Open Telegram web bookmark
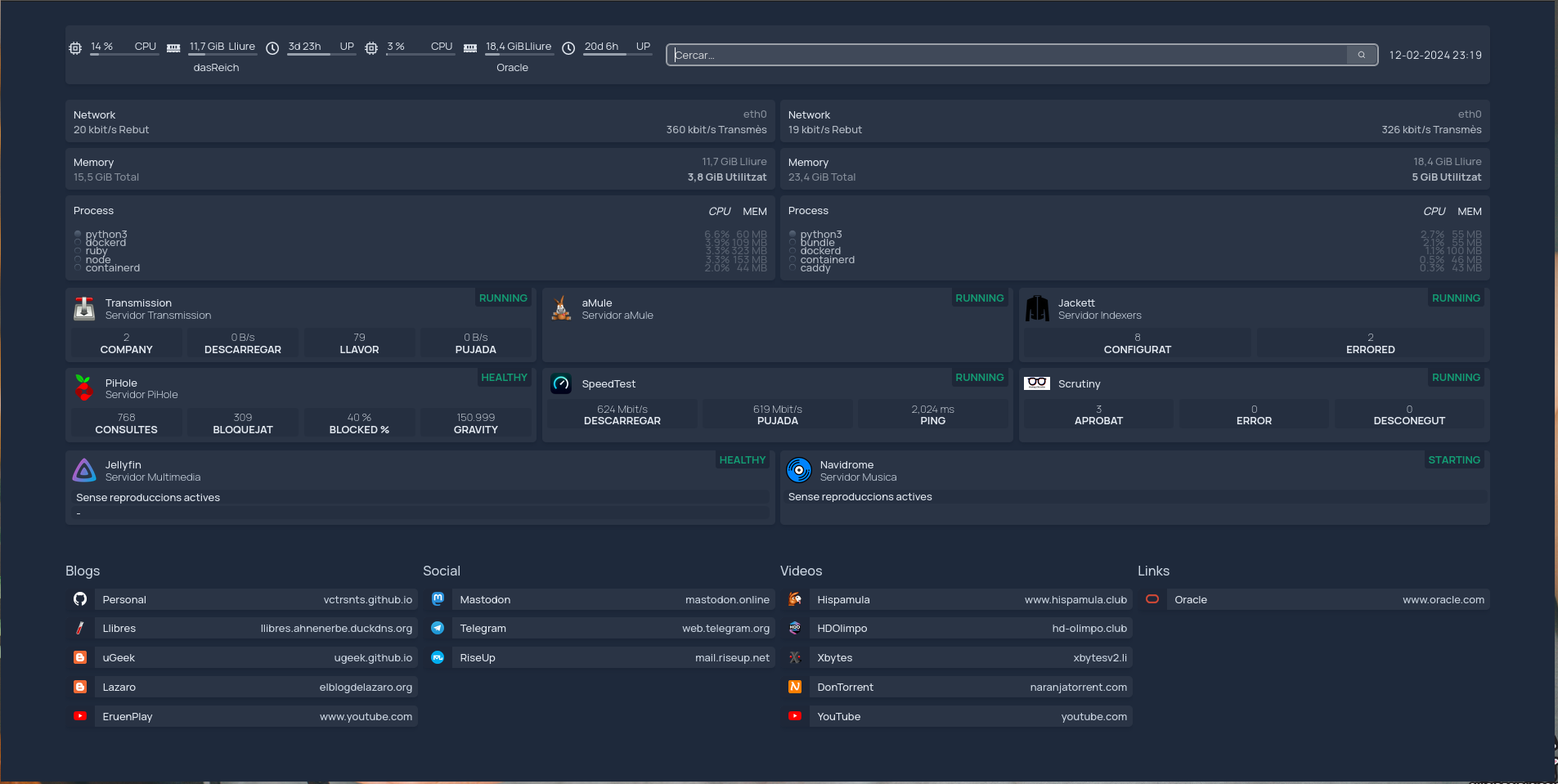Screen dimensions: 1558x784 coord(613,629)
